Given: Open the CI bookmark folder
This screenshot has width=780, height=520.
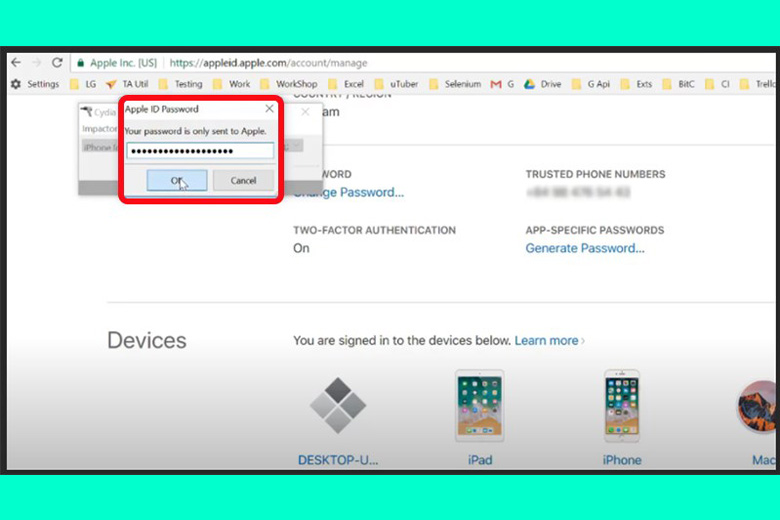Looking at the screenshot, I should pyautogui.click(x=717, y=84).
